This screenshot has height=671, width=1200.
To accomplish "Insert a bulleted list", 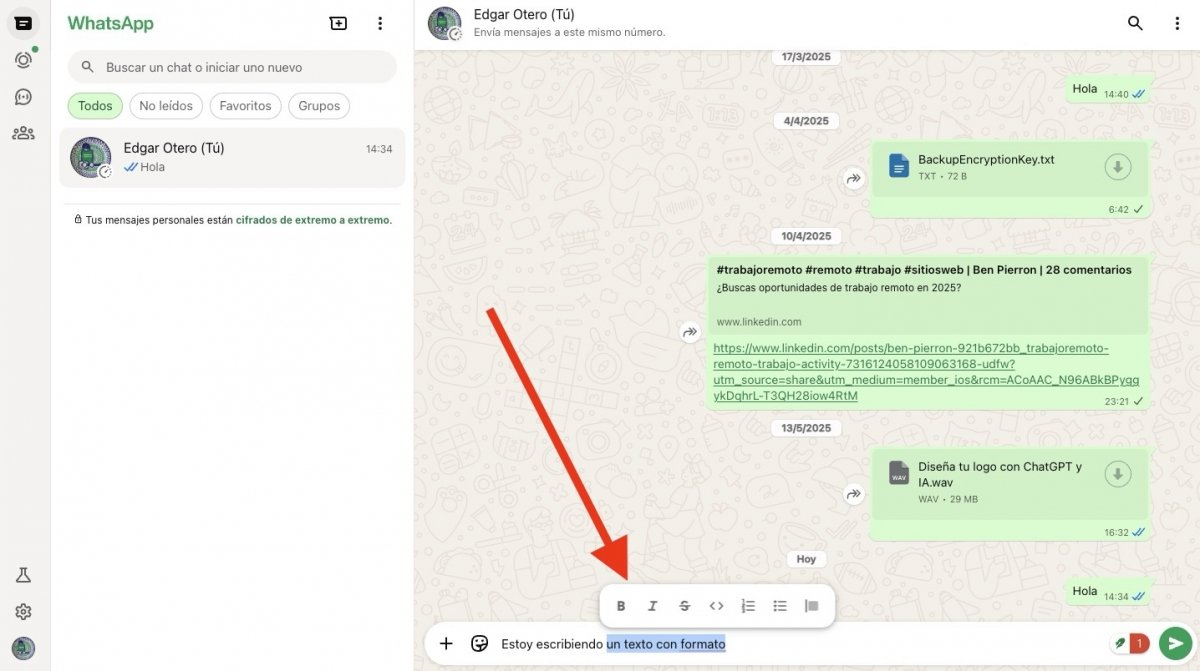I will click(780, 606).
